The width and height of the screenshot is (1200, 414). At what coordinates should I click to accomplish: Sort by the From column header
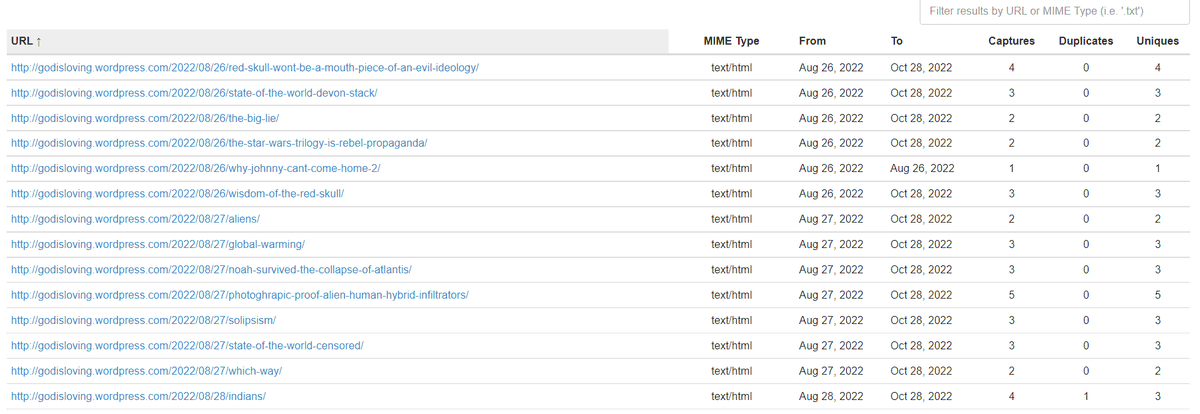pyautogui.click(x=812, y=41)
